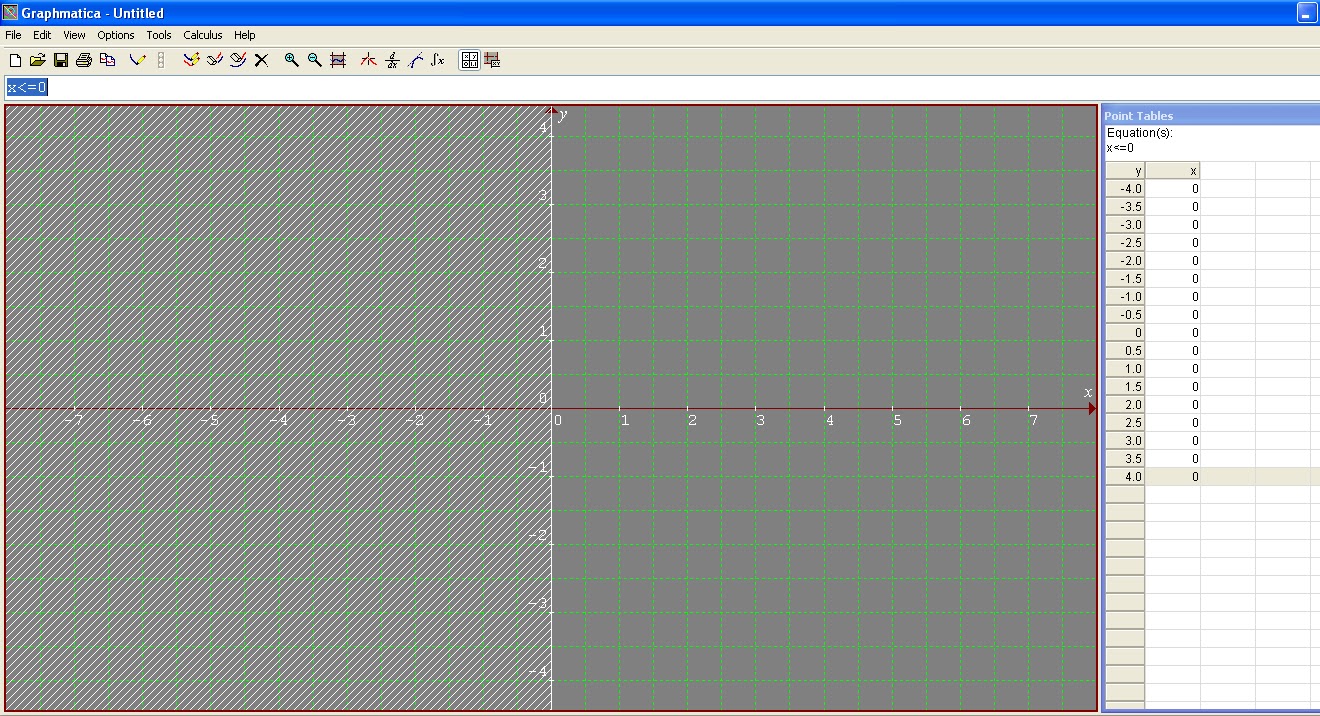Image resolution: width=1320 pixels, height=716 pixels.
Task: Select row header -4.0
Action: [x=1125, y=189]
